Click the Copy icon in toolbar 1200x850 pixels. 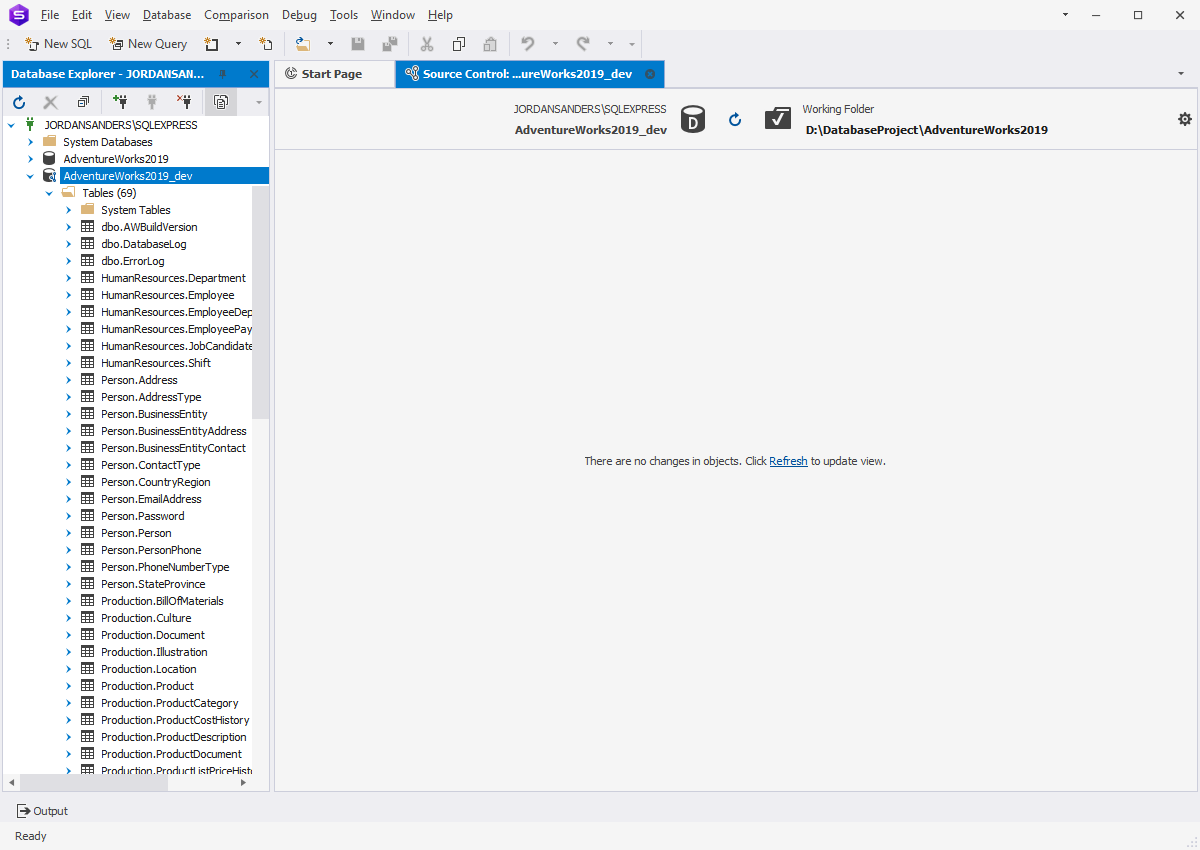[x=459, y=44]
